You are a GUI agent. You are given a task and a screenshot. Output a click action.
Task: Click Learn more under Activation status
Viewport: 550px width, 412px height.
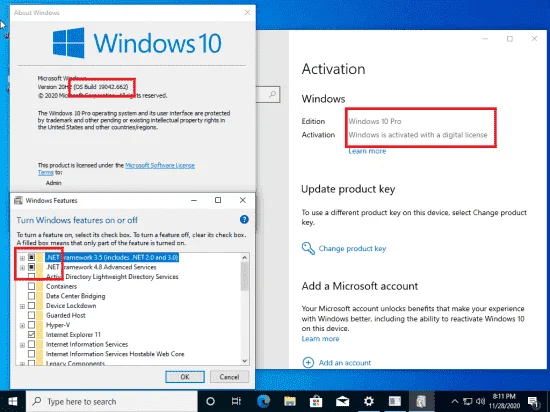tap(367, 151)
